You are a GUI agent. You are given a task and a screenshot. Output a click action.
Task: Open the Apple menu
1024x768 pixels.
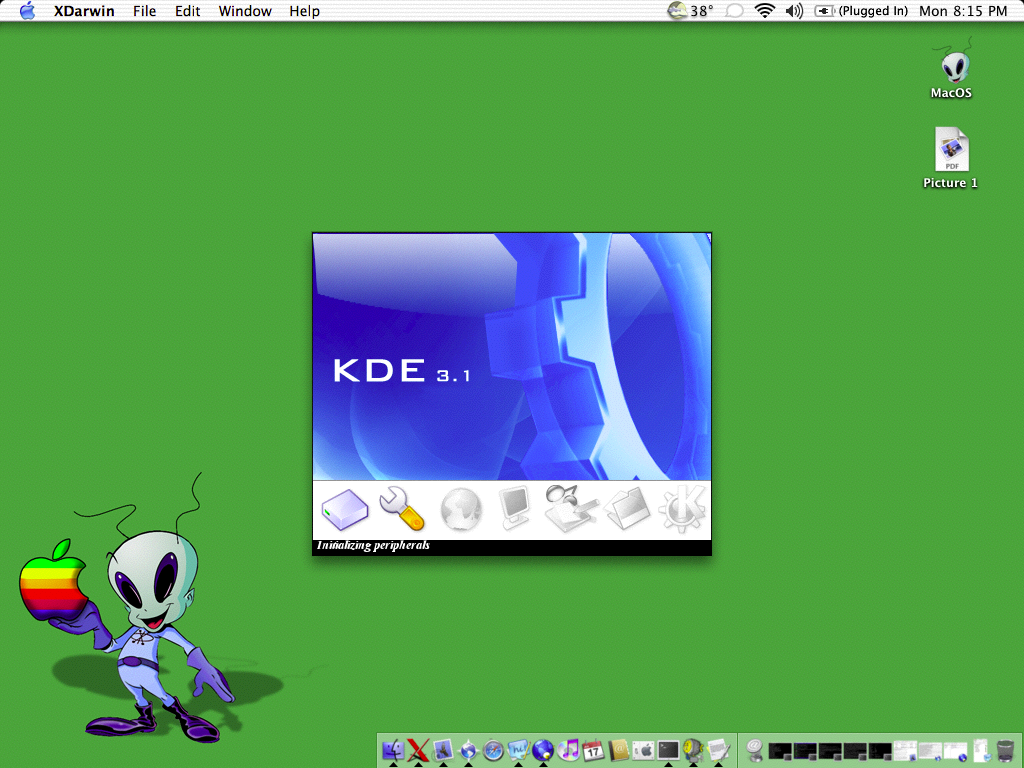27,10
